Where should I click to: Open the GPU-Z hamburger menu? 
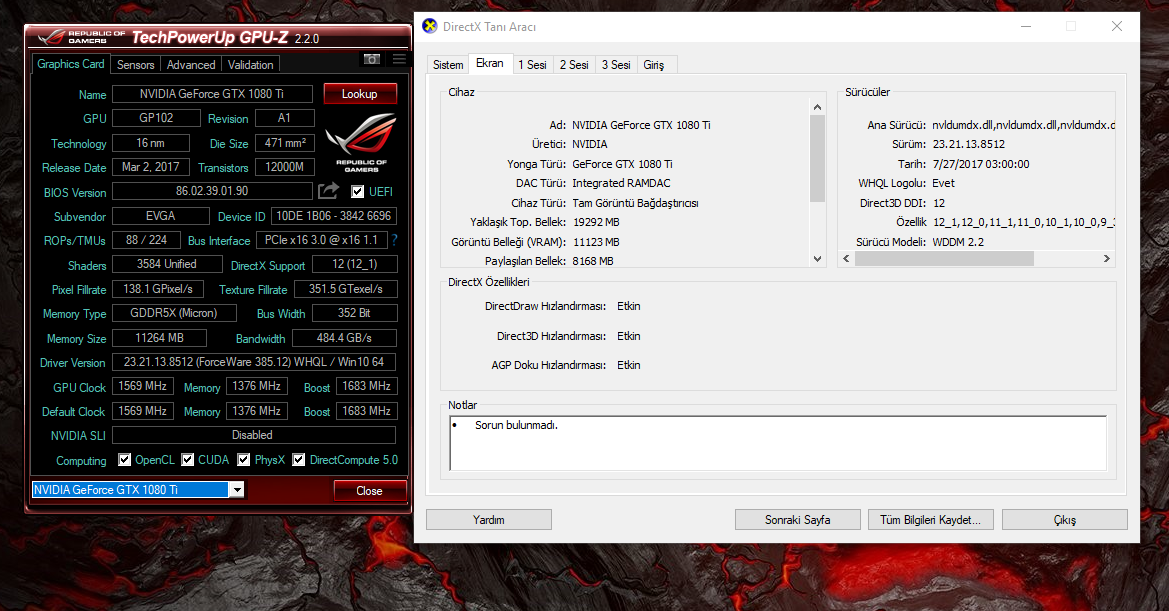[x=400, y=59]
